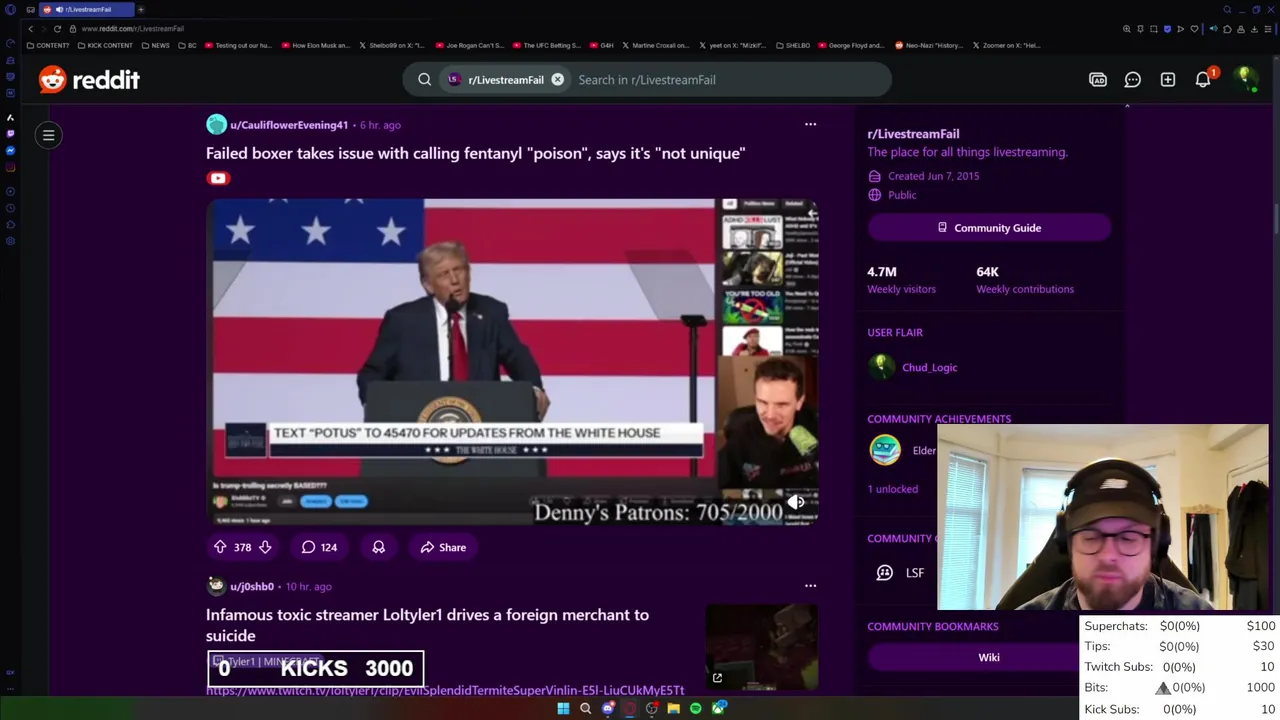Expand the hamburger navigation sidebar
Viewport: 1280px width, 720px height.
pyautogui.click(x=48, y=135)
